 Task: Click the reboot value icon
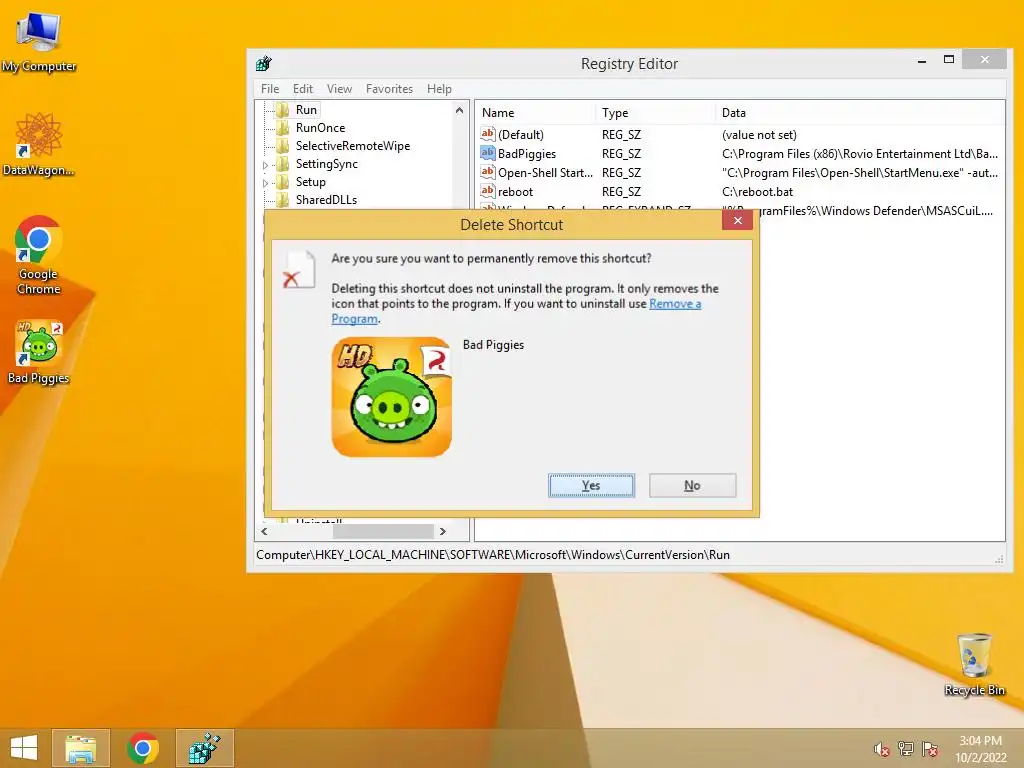point(488,191)
